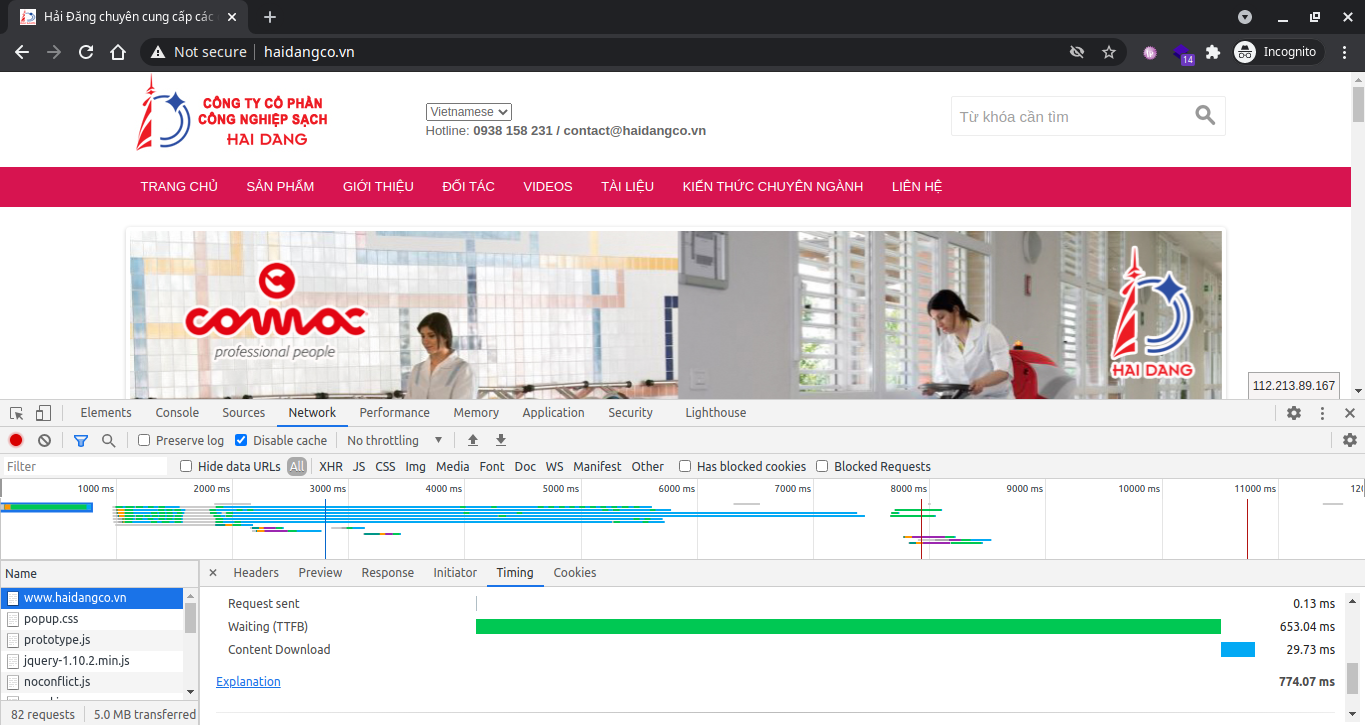Click the Name column header

point(99,573)
